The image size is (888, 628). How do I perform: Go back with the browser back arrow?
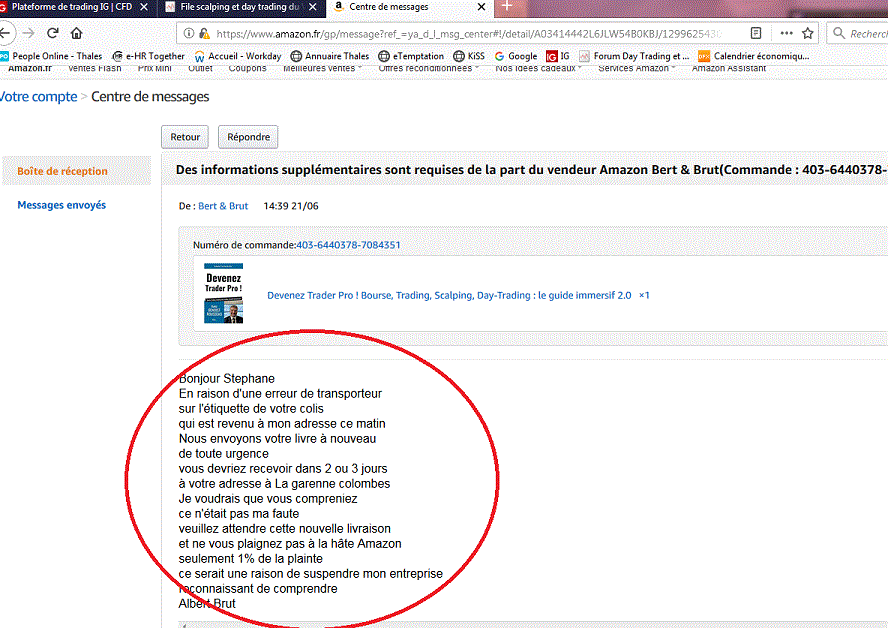click(5, 33)
